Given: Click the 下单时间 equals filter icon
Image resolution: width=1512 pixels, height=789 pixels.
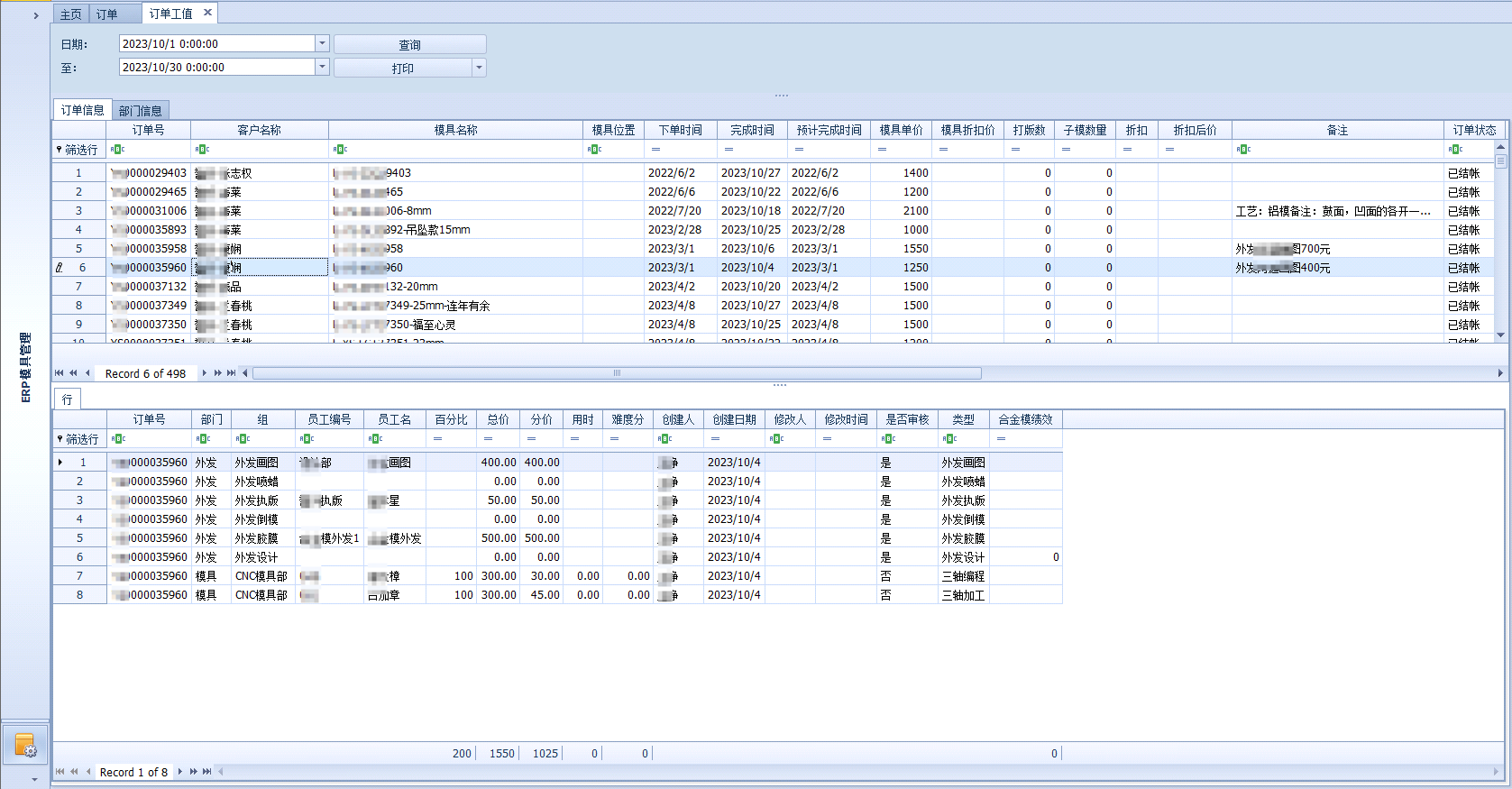Looking at the screenshot, I should coord(656,150).
